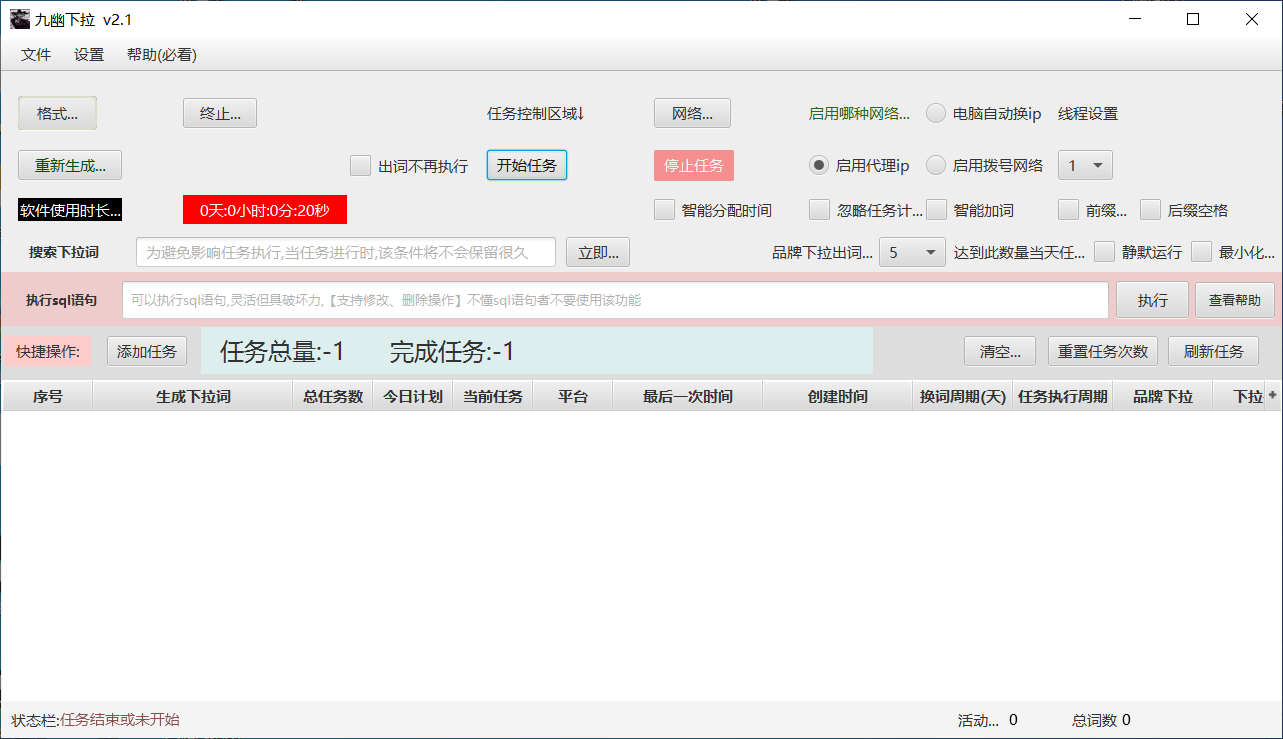1283x739 pixels.
Task: Toggle 智能分配时间 checkbox
Action: (x=664, y=209)
